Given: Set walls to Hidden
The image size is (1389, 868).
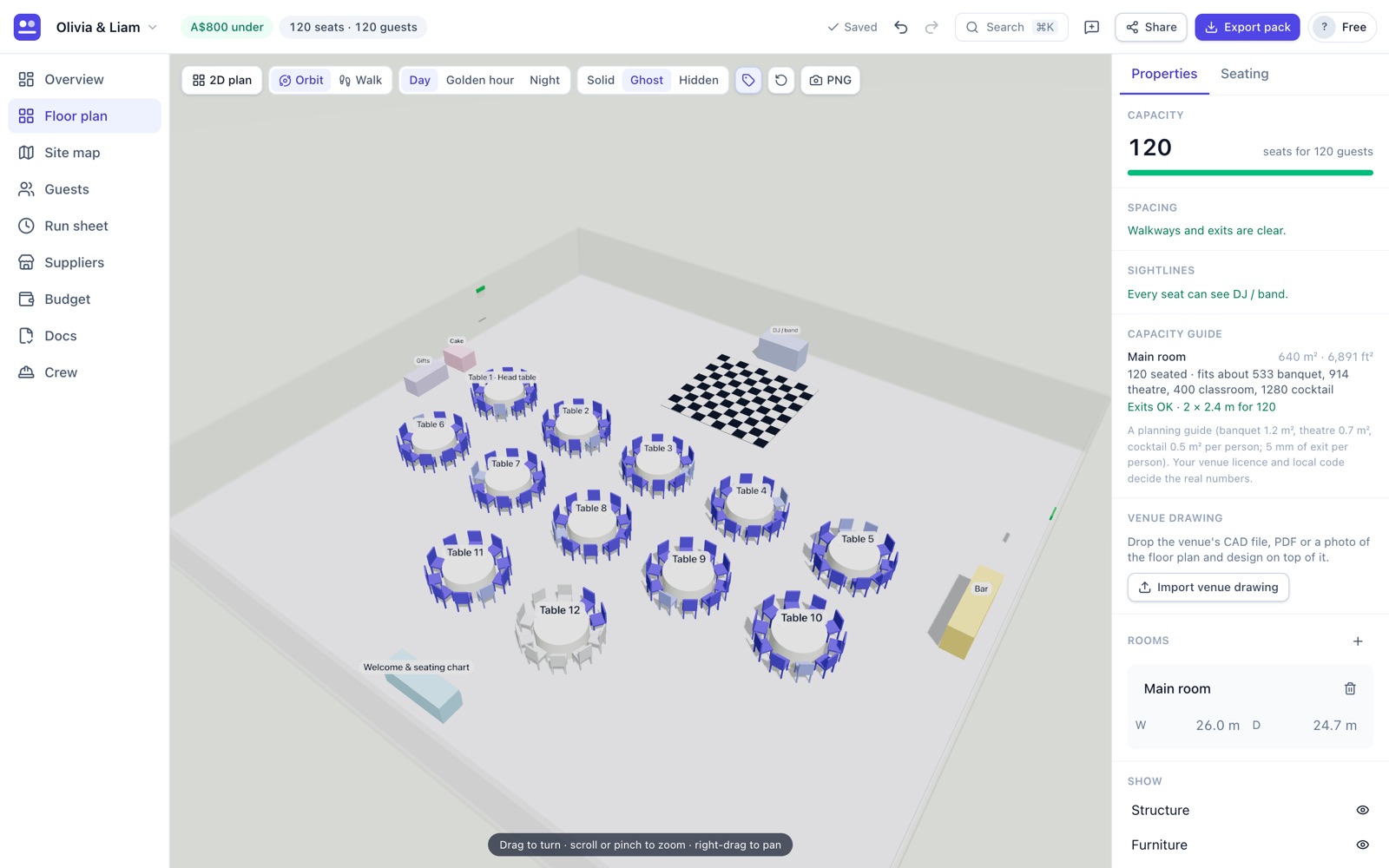Looking at the screenshot, I should [x=699, y=80].
